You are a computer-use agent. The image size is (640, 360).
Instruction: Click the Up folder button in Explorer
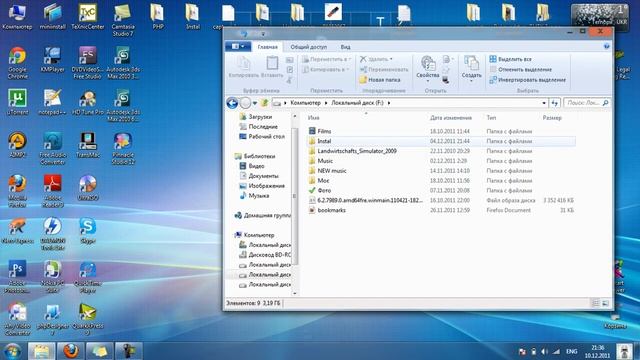point(264,103)
